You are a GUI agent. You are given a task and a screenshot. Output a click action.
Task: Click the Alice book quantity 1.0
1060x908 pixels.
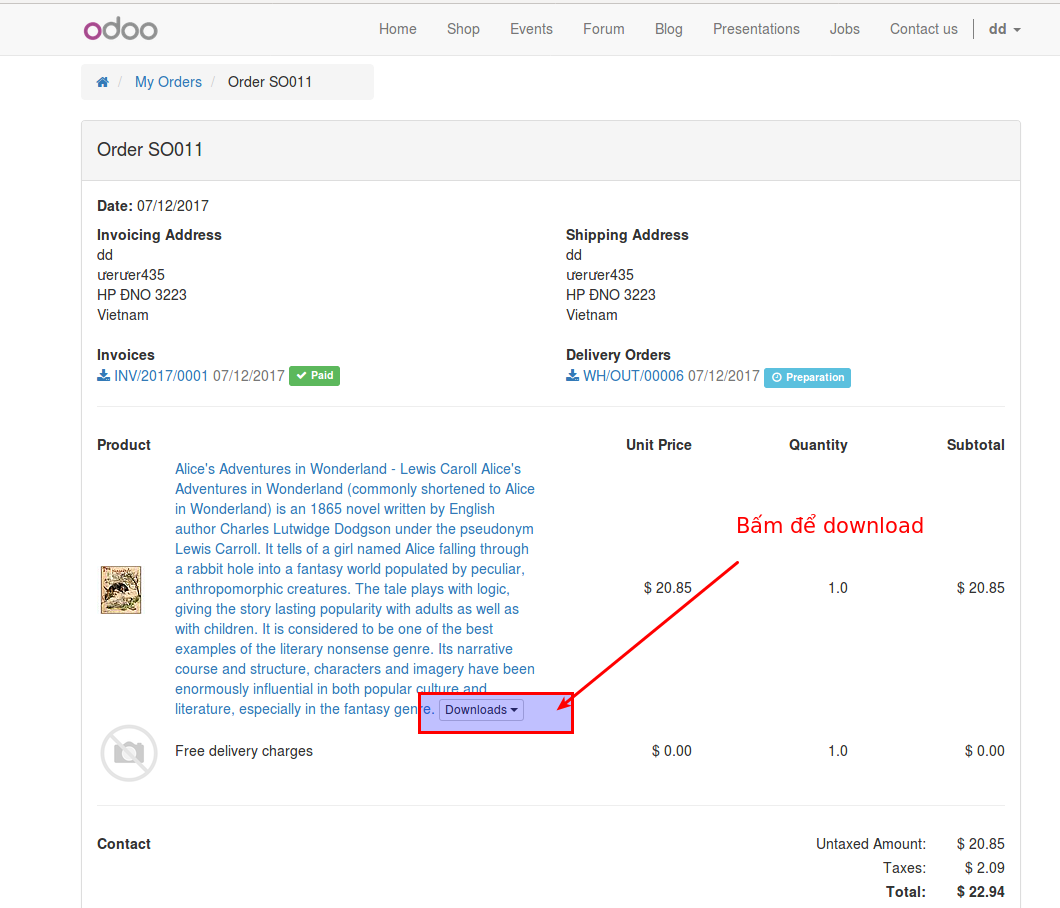point(838,588)
